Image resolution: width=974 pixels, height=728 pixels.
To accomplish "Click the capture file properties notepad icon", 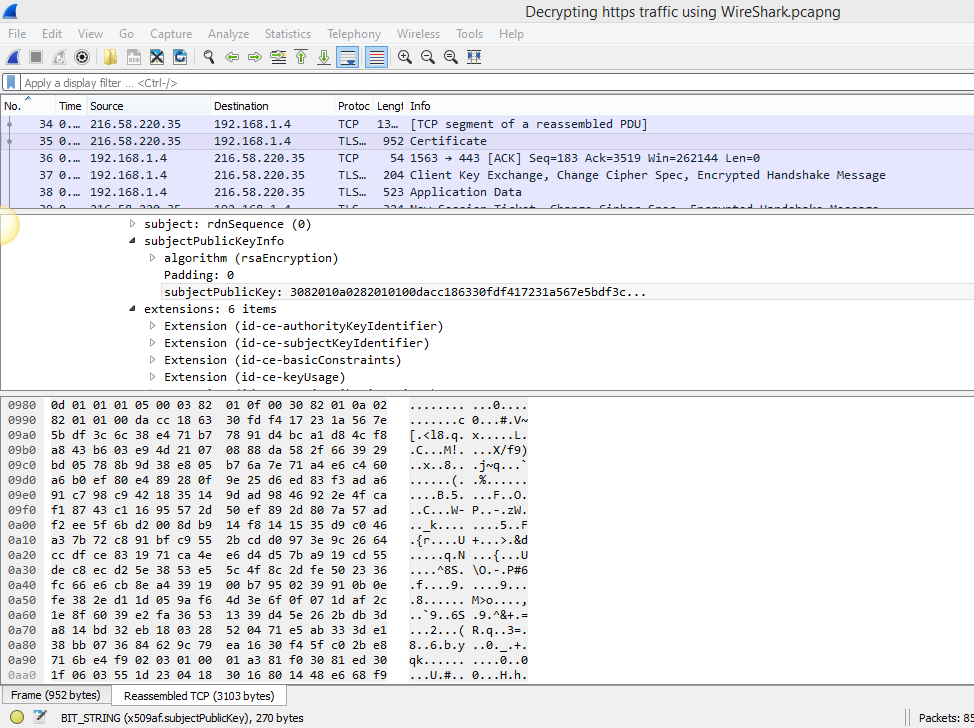I will 39,717.
